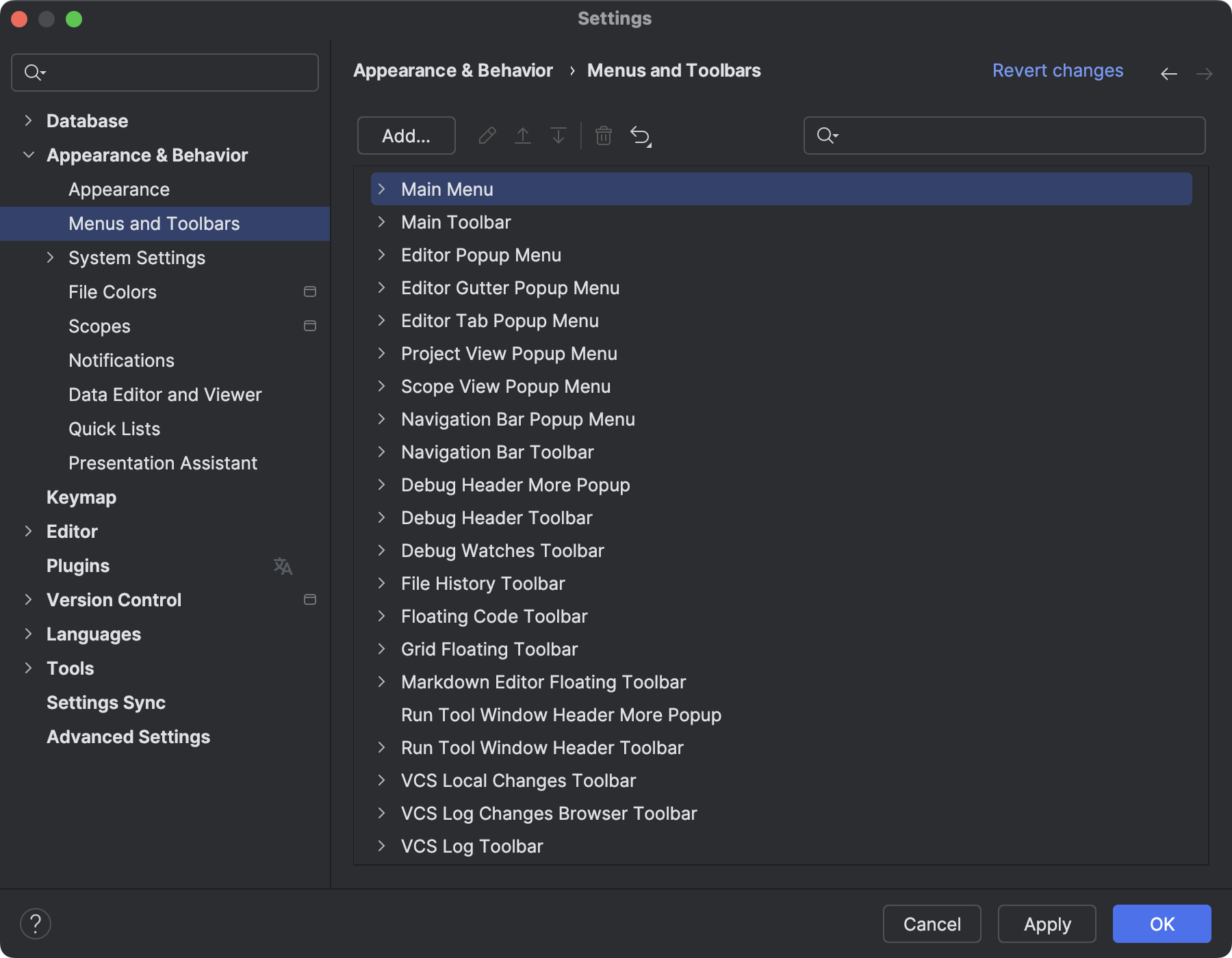Screen dimensions: 1232x958
Task: Click inside the sidebar search field
Action: tap(164, 72)
